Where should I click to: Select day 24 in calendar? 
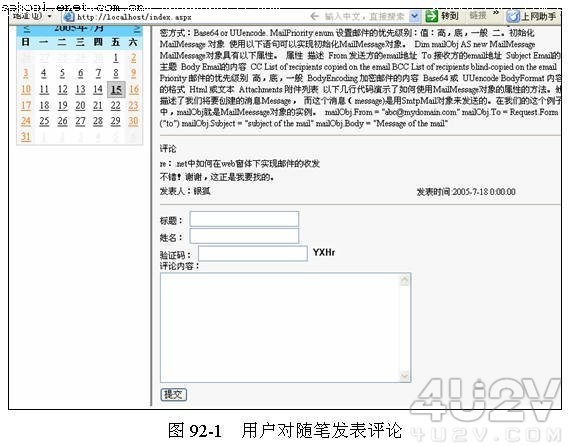26,121
